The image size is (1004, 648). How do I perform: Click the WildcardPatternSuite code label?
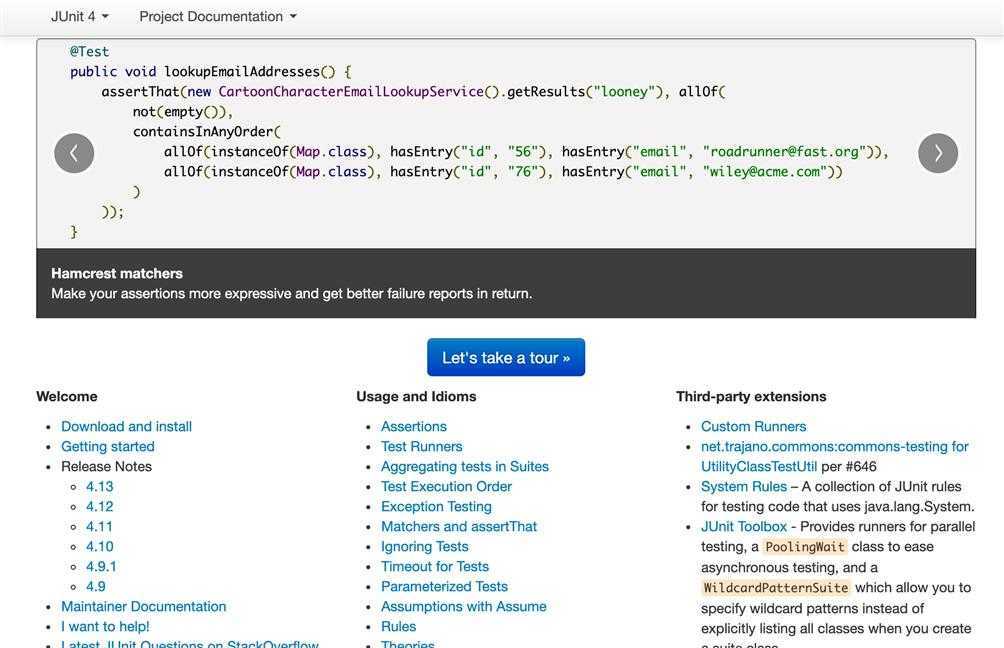click(775, 588)
